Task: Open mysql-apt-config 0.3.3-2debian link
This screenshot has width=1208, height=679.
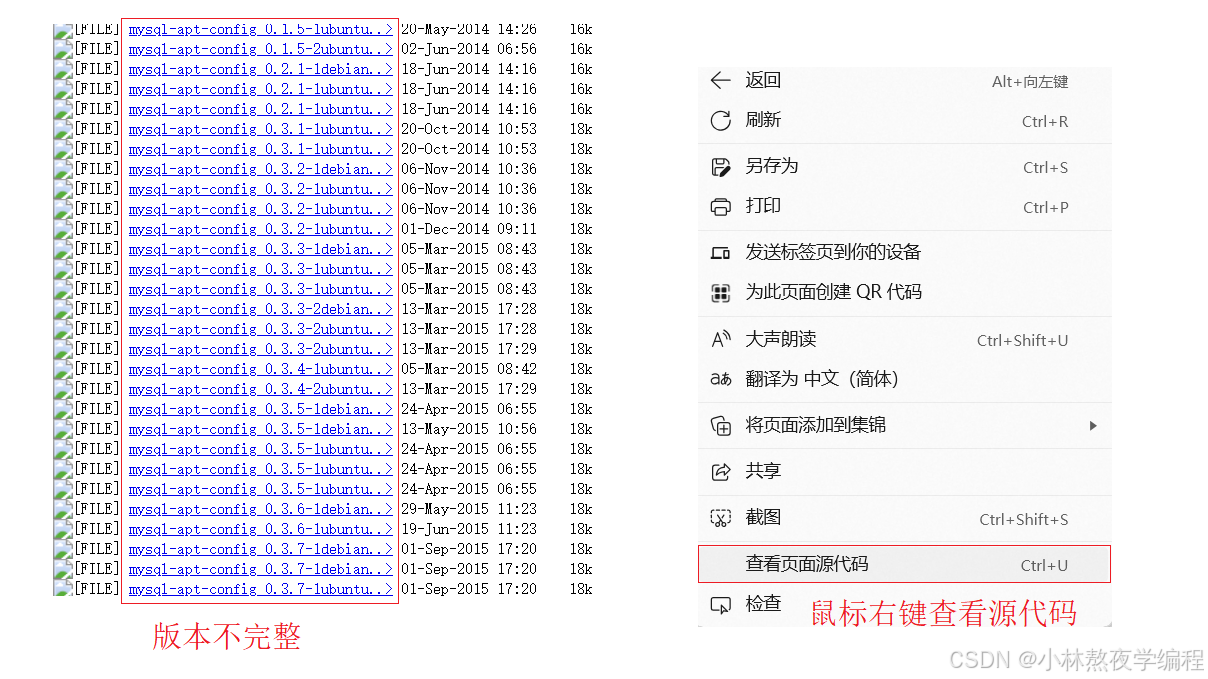Action: (261, 309)
